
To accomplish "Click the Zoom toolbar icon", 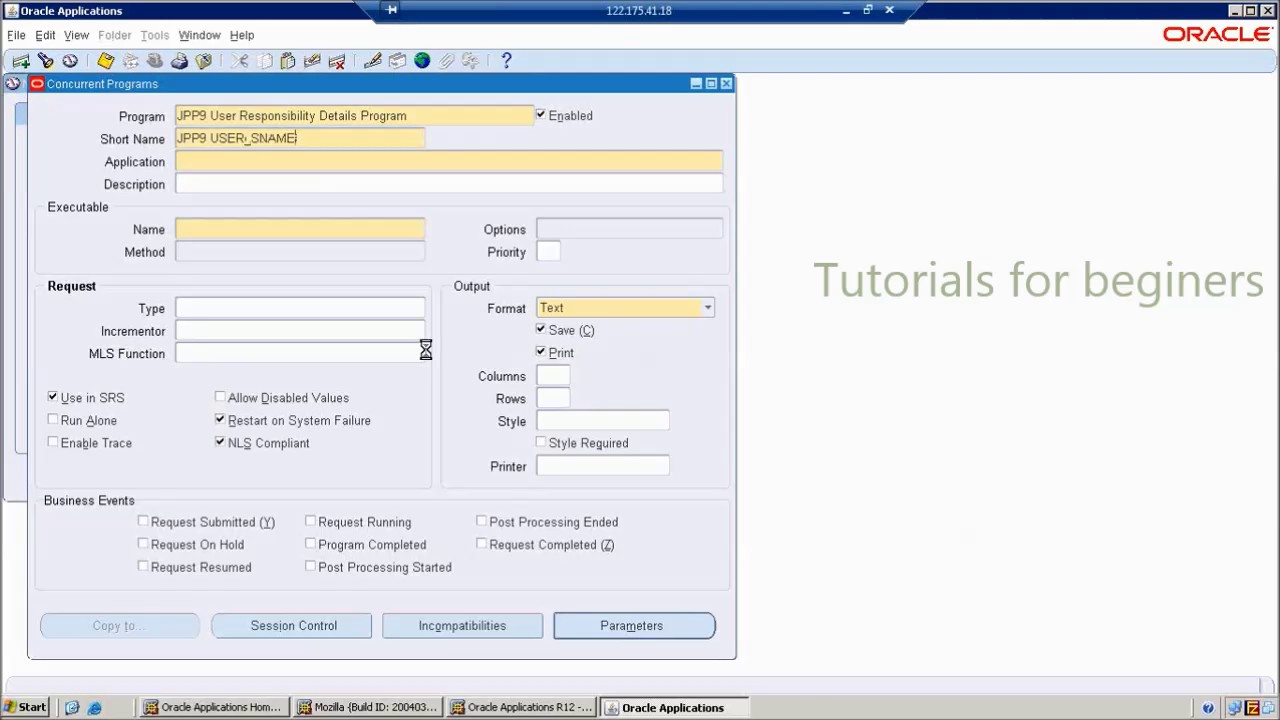I will point(397,61).
